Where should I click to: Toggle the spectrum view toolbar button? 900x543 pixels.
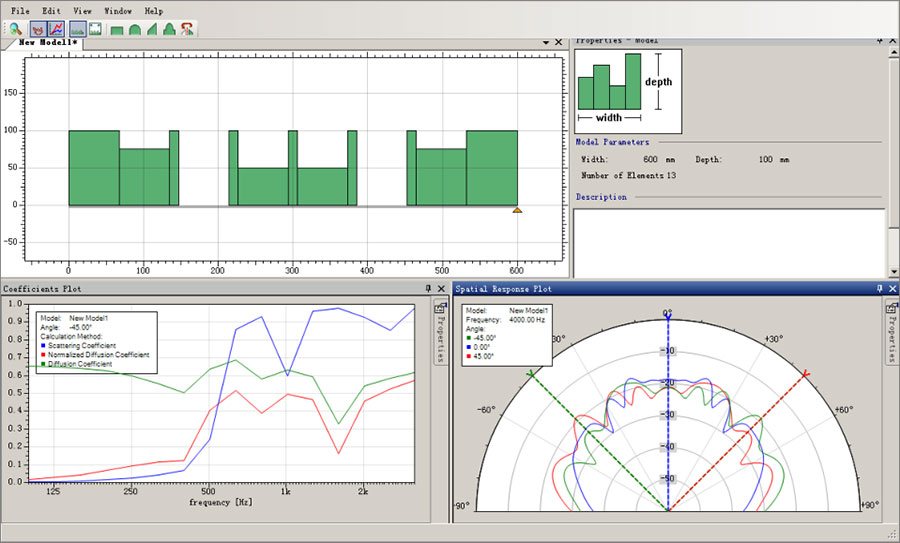point(78,29)
